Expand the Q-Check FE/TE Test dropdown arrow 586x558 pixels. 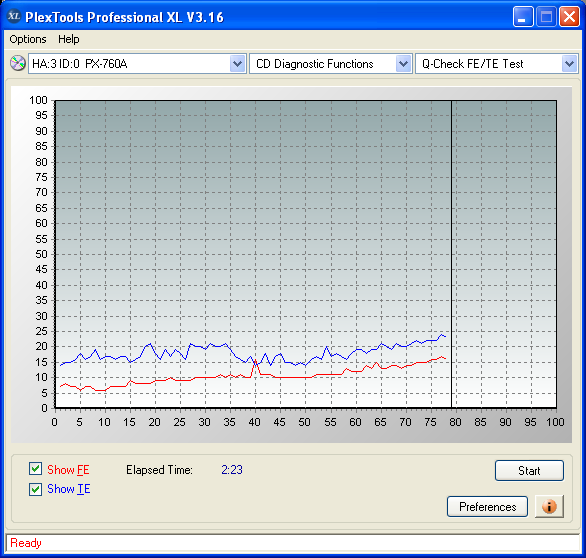(x=570, y=64)
